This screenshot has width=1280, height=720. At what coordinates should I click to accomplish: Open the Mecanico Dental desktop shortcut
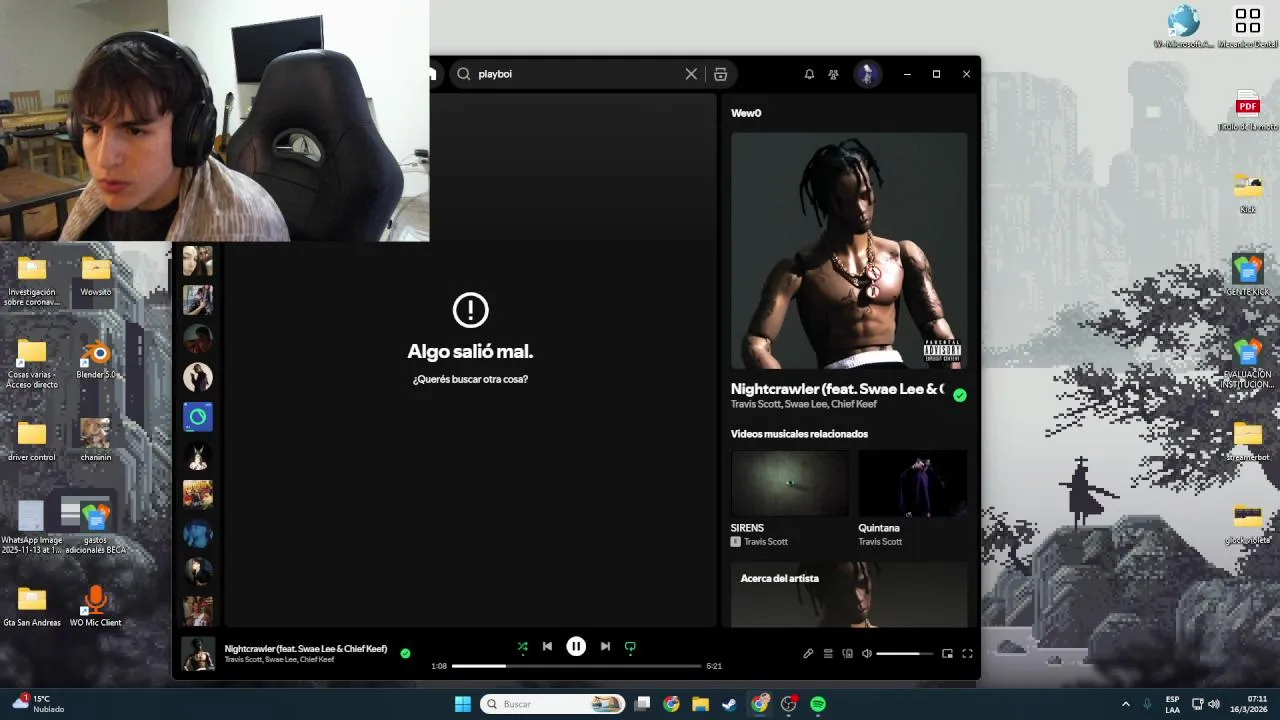click(1248, 28)
